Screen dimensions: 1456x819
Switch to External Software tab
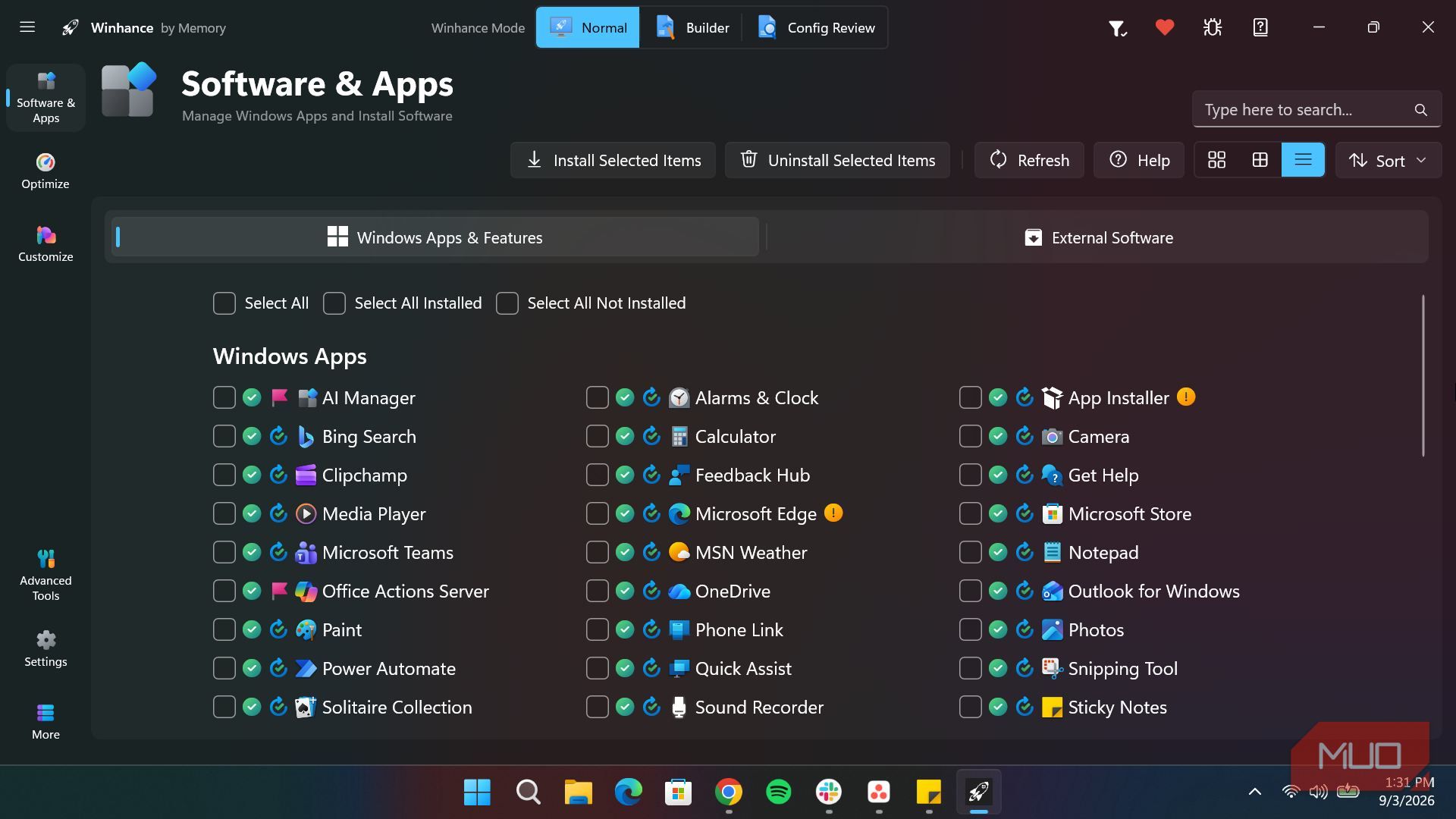click(x=1098, y=237)
